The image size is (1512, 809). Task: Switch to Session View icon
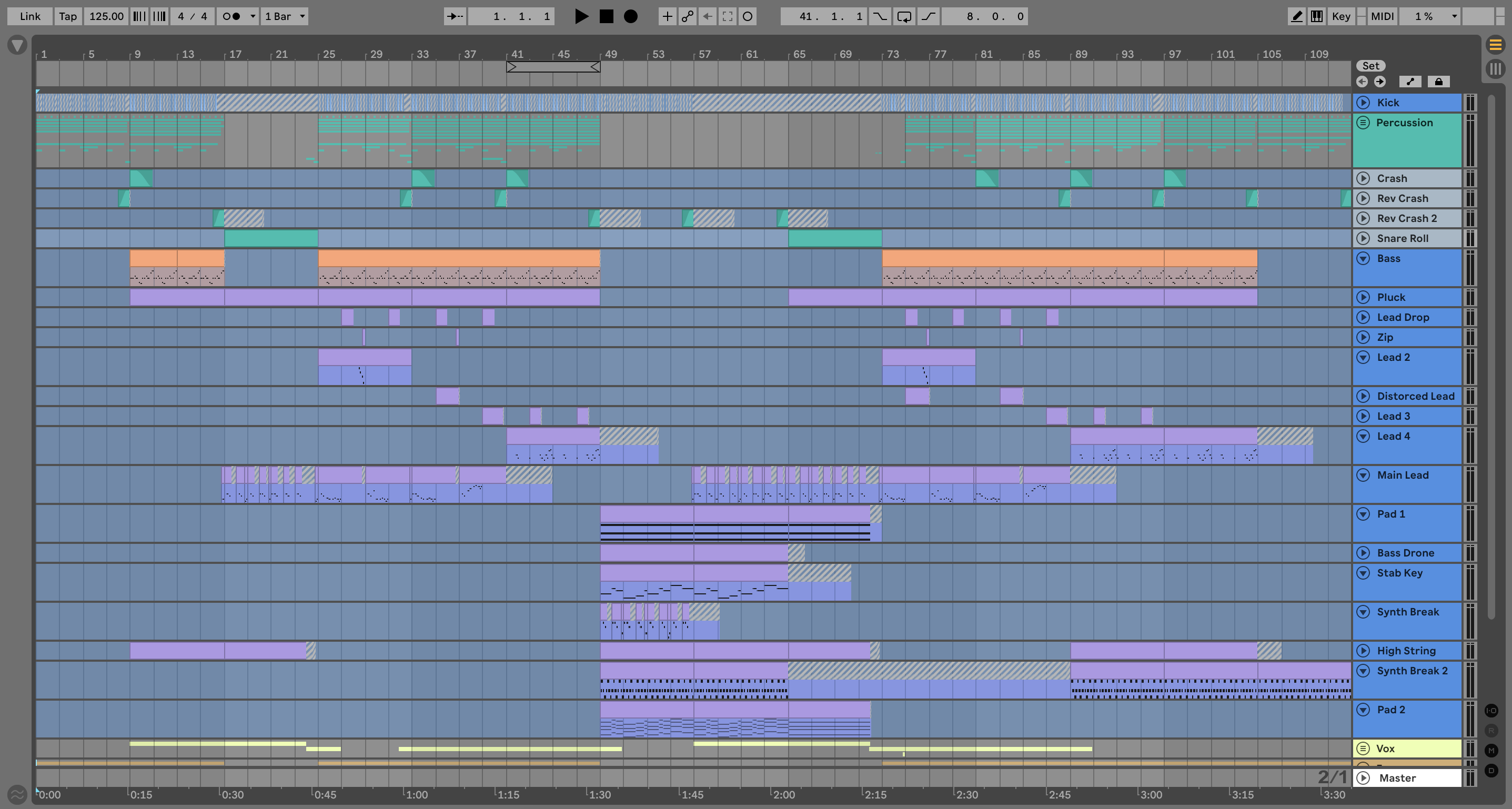1495,68
